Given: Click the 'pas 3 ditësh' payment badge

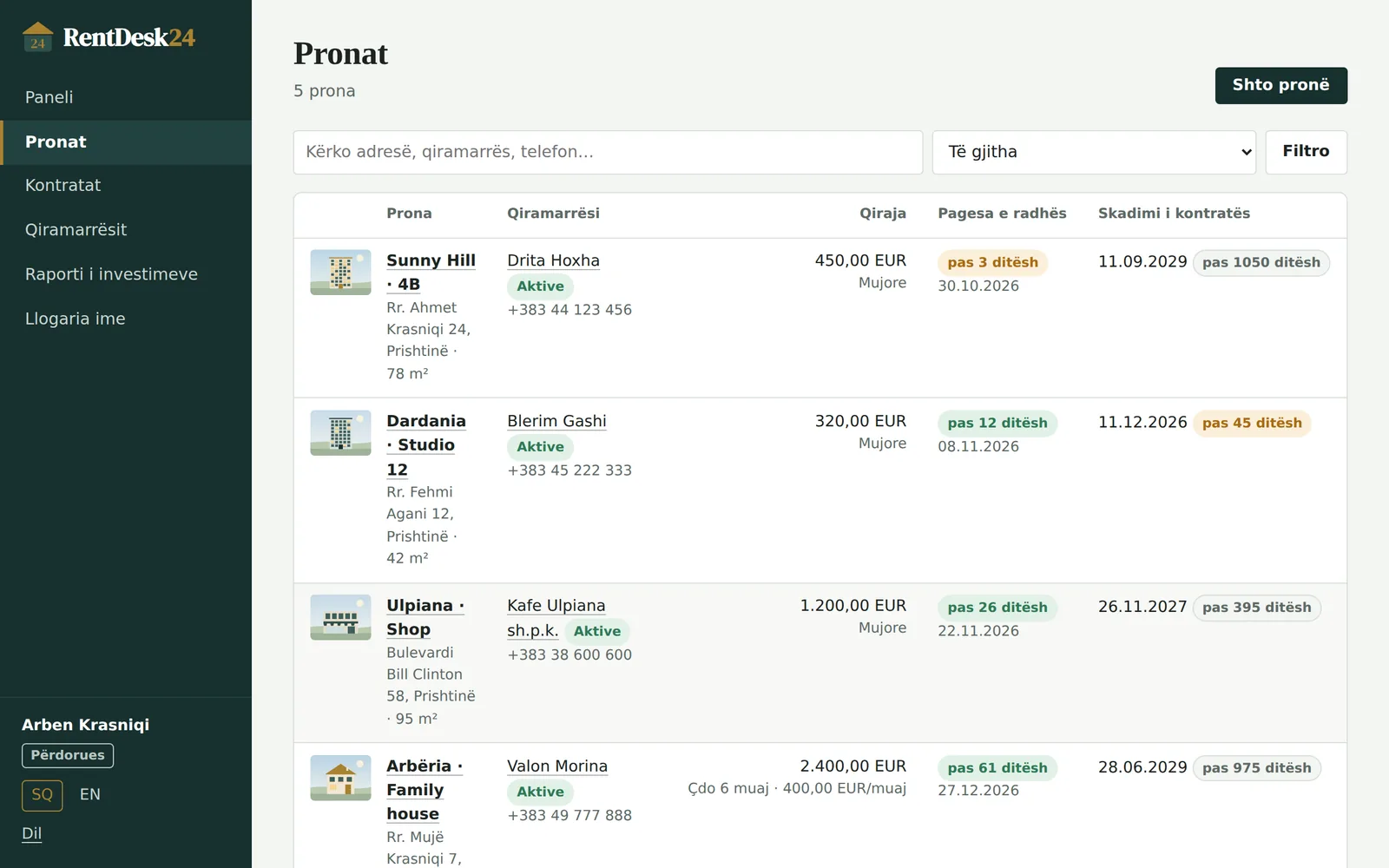Looking at the screenshot, I should [992, 263].
